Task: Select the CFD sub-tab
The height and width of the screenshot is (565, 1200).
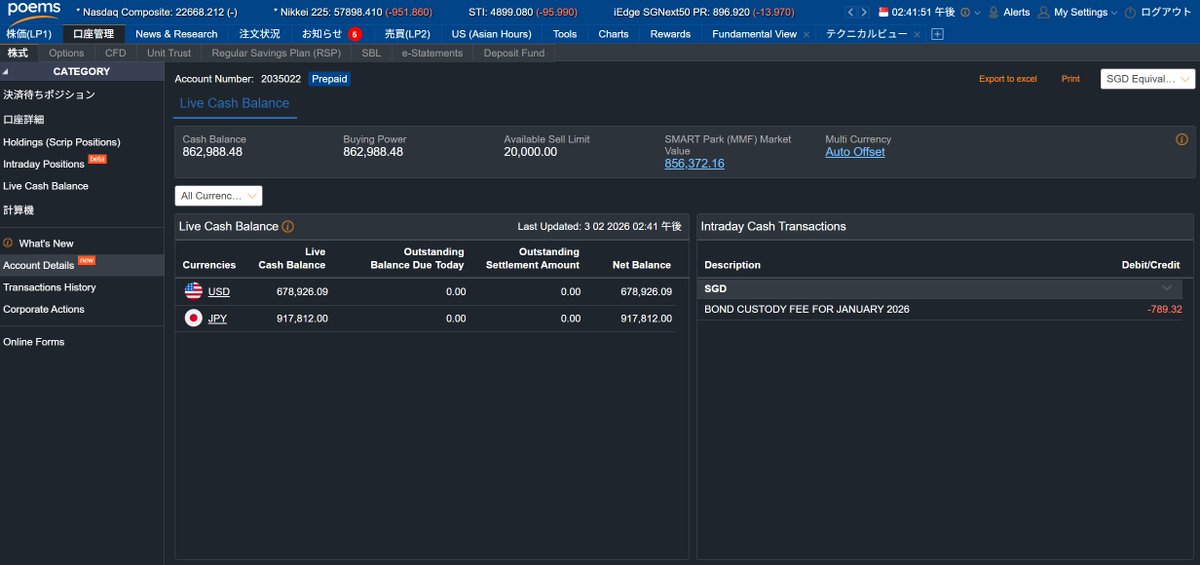Action: click(x=116, y=53)
